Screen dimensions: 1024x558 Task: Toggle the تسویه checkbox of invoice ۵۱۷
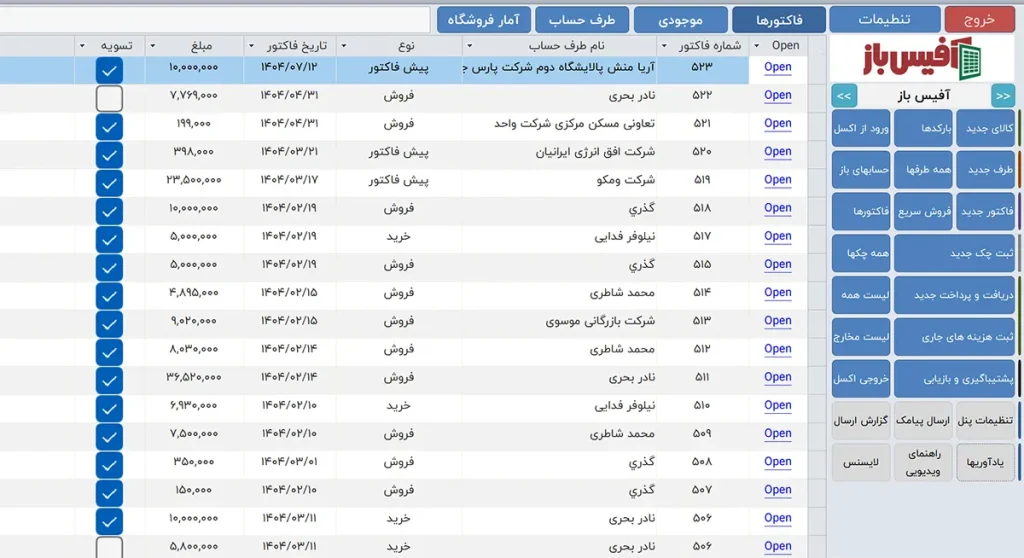coord(109,239)
